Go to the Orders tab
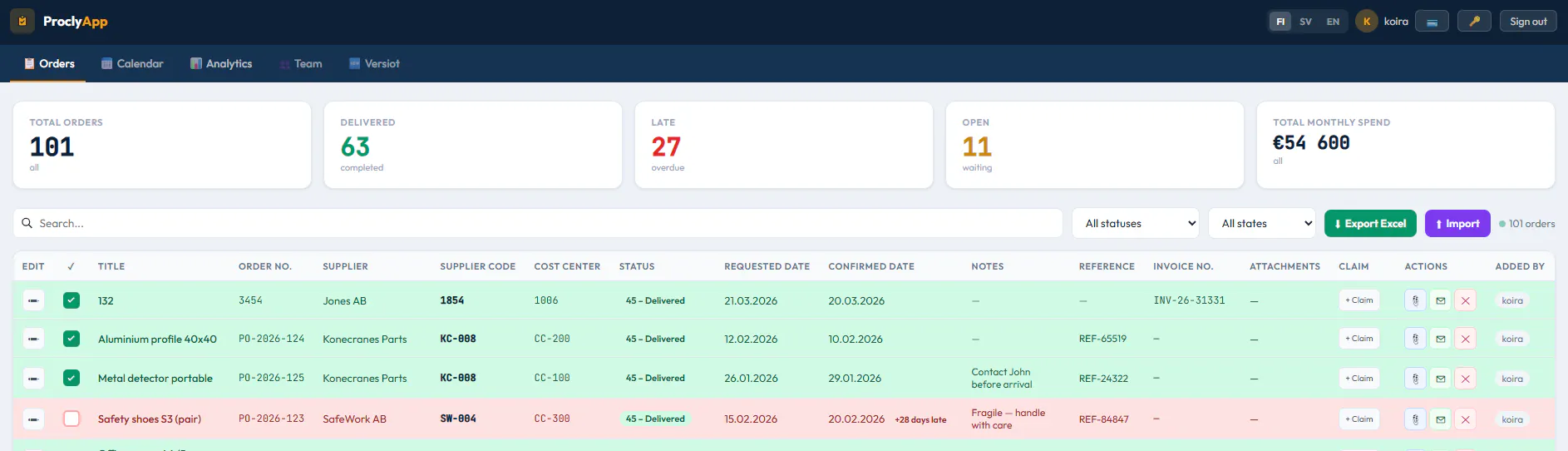The image size is (1568, 451). click(48, 63)
